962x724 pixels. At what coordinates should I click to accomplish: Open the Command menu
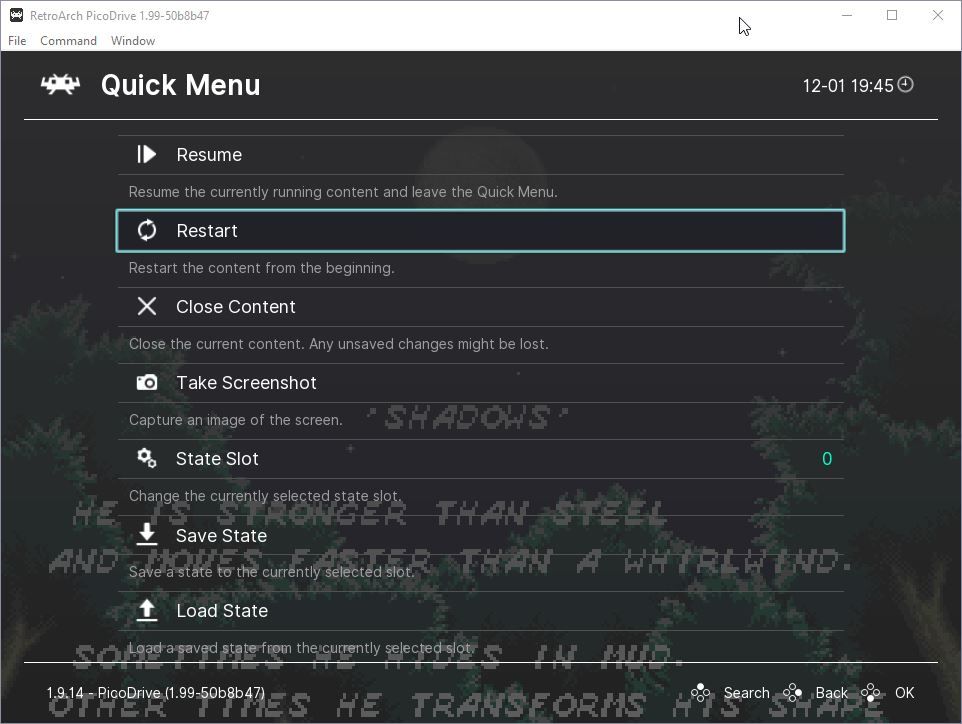click(x=68, y=40)
